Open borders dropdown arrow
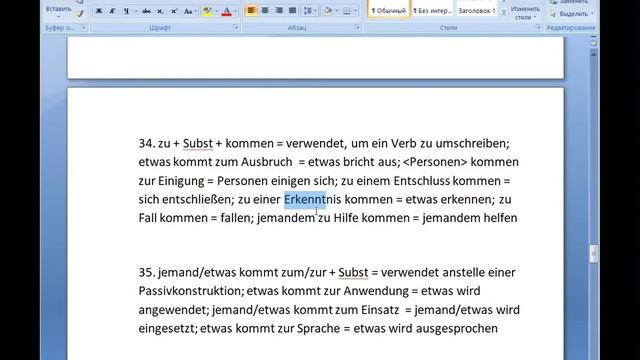The width and height of the screenshot is (640, 360). [356, 11]
